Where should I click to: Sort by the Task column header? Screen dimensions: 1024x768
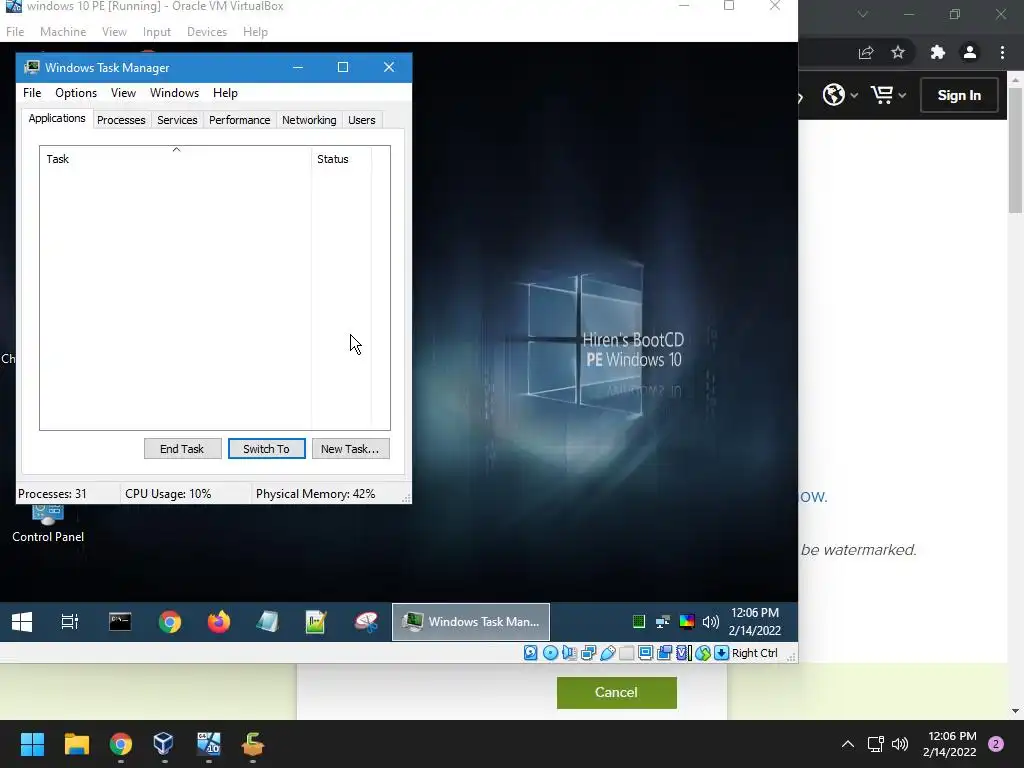click(x=175, y=159)
